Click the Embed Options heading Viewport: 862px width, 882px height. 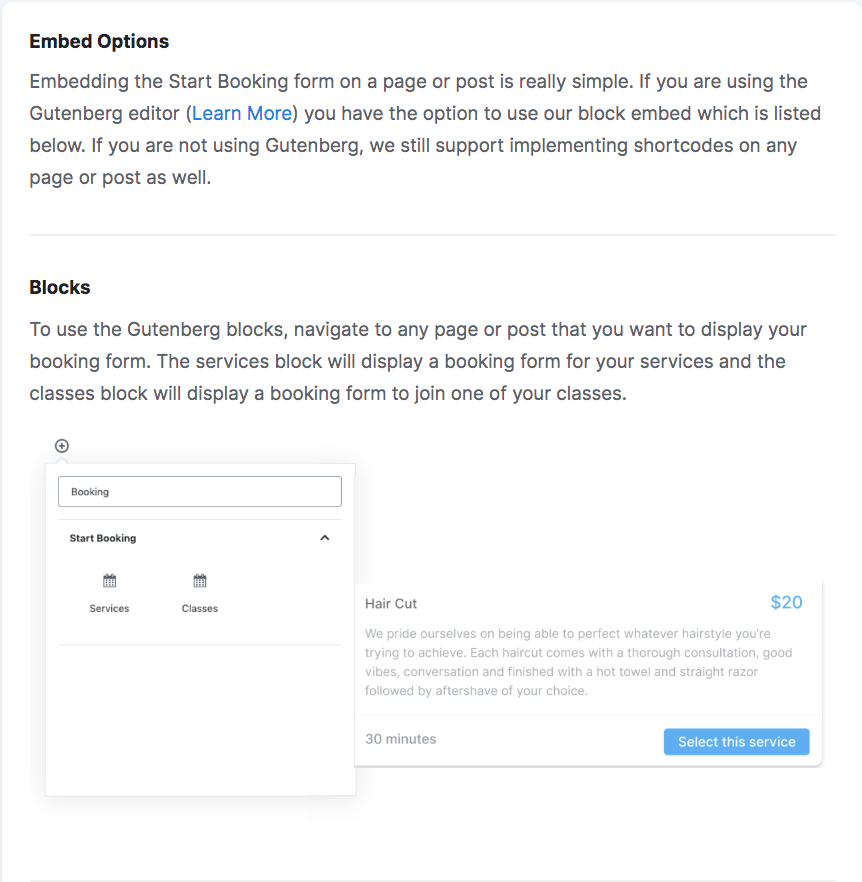coord(99,42)
